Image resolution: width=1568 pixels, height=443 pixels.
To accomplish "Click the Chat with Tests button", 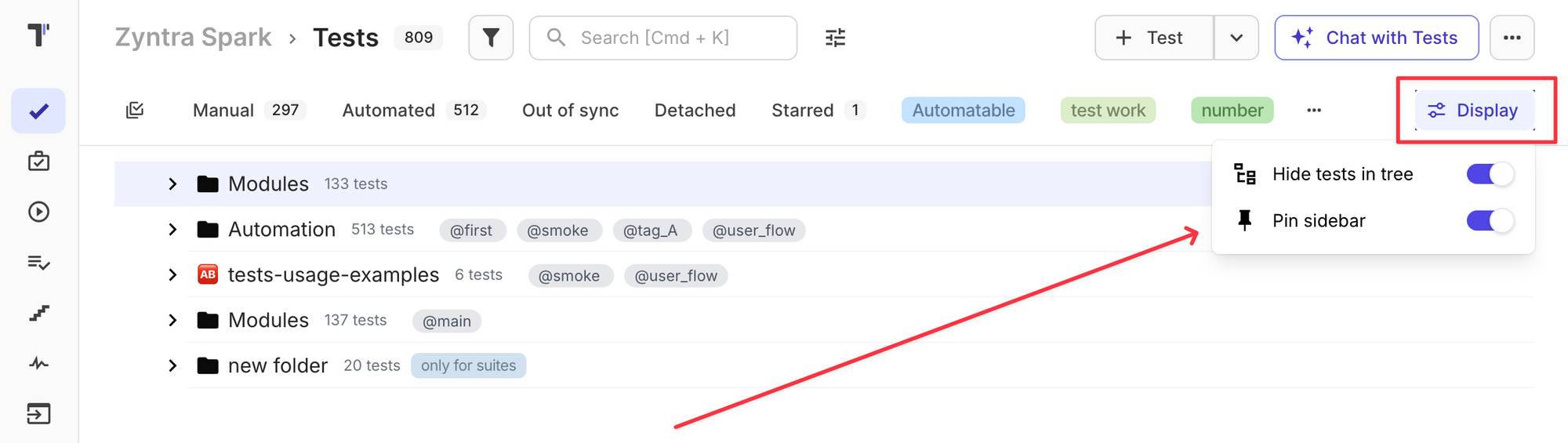I will tap(1377, 38).
